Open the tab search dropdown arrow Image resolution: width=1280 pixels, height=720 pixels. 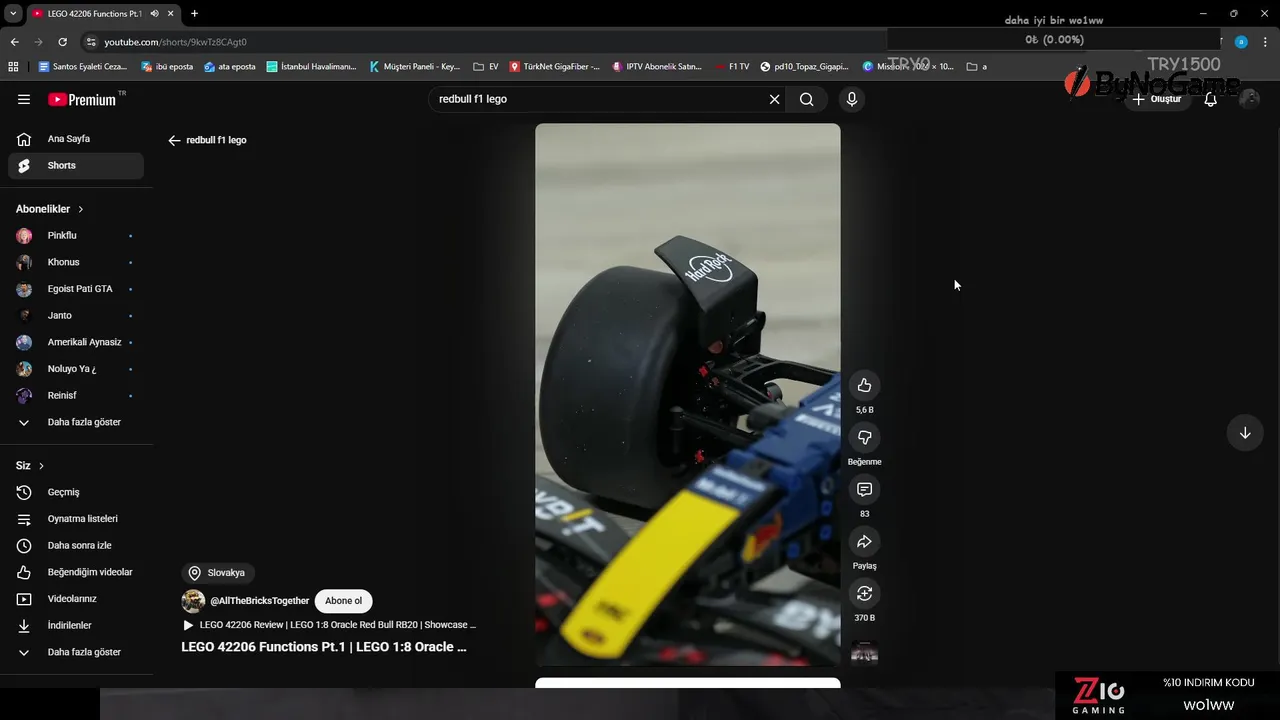tap(12, 13)
